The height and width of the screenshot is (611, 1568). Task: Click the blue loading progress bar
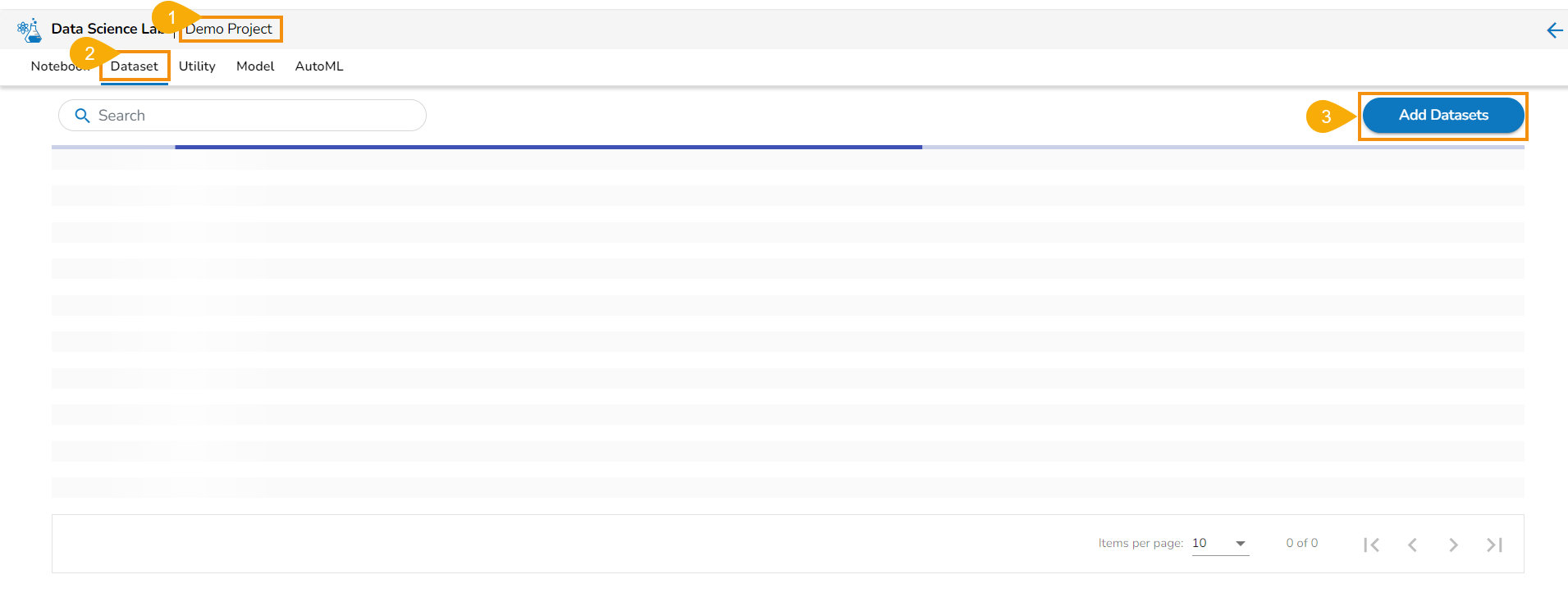click(548, 147)
